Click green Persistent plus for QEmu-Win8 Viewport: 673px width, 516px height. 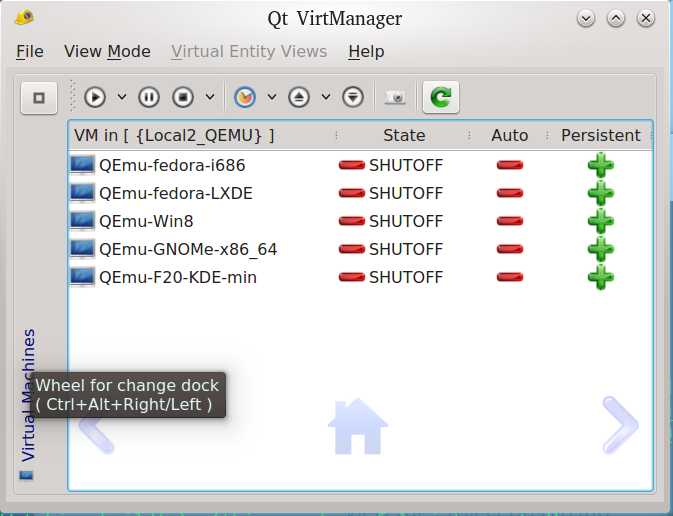(601, 221)
